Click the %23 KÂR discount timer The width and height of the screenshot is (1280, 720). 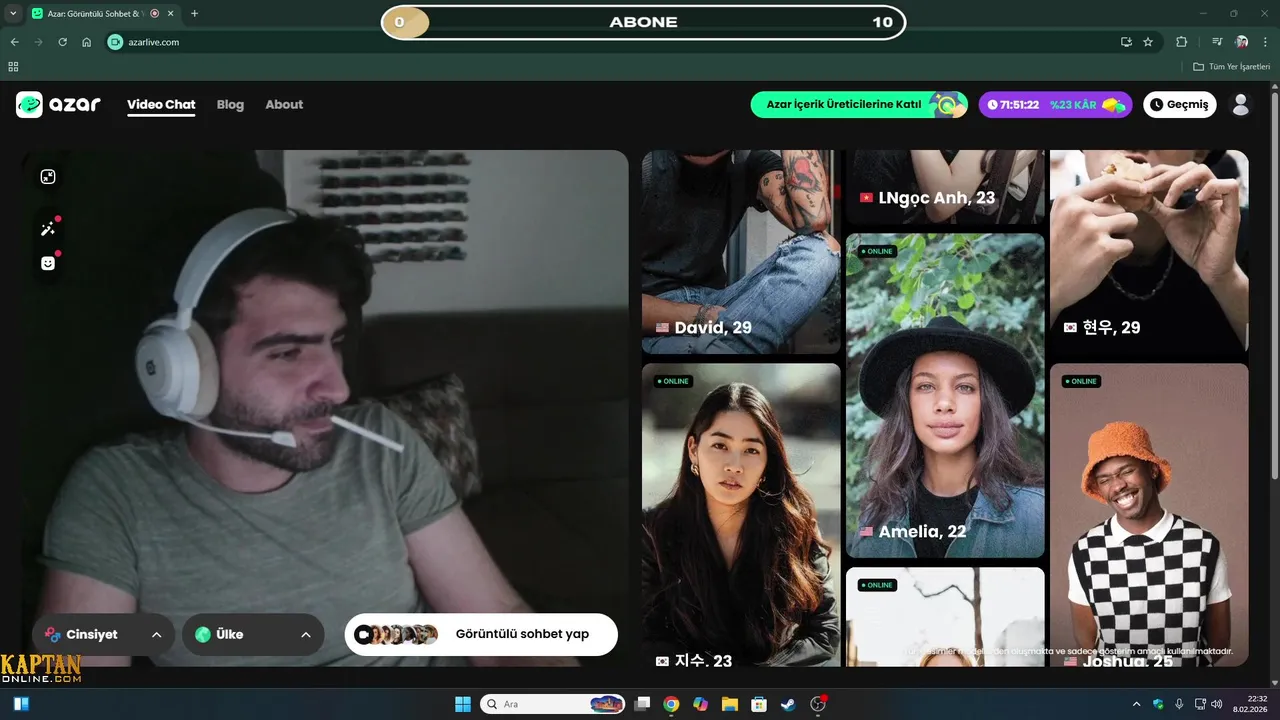1055,104
